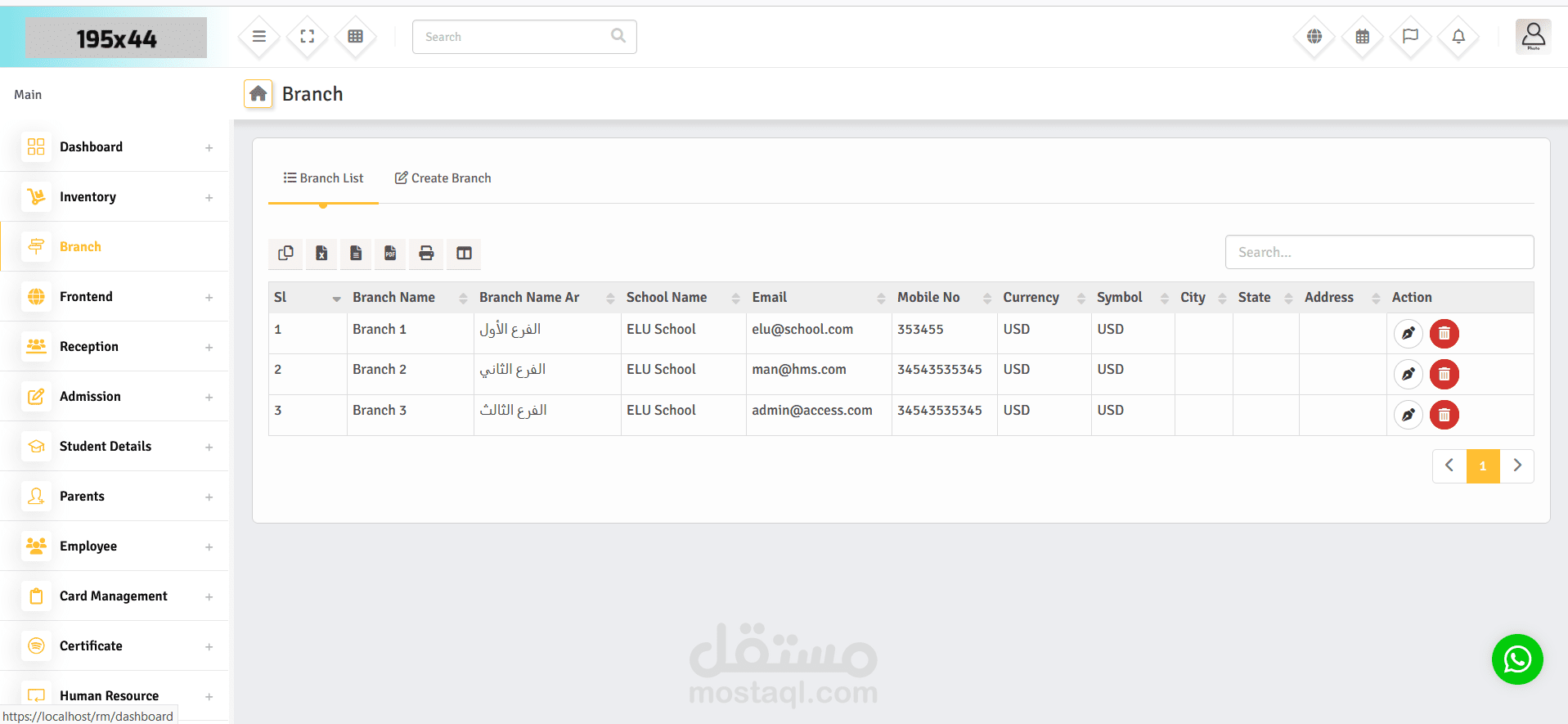
Task: Toggle column visibility button
Action: 464,254
